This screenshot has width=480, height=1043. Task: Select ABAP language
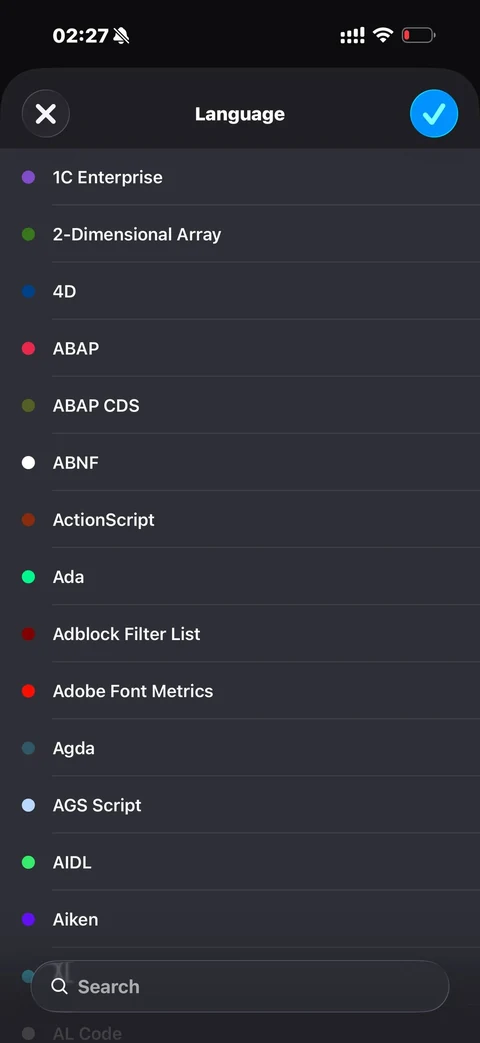point(240,349)
